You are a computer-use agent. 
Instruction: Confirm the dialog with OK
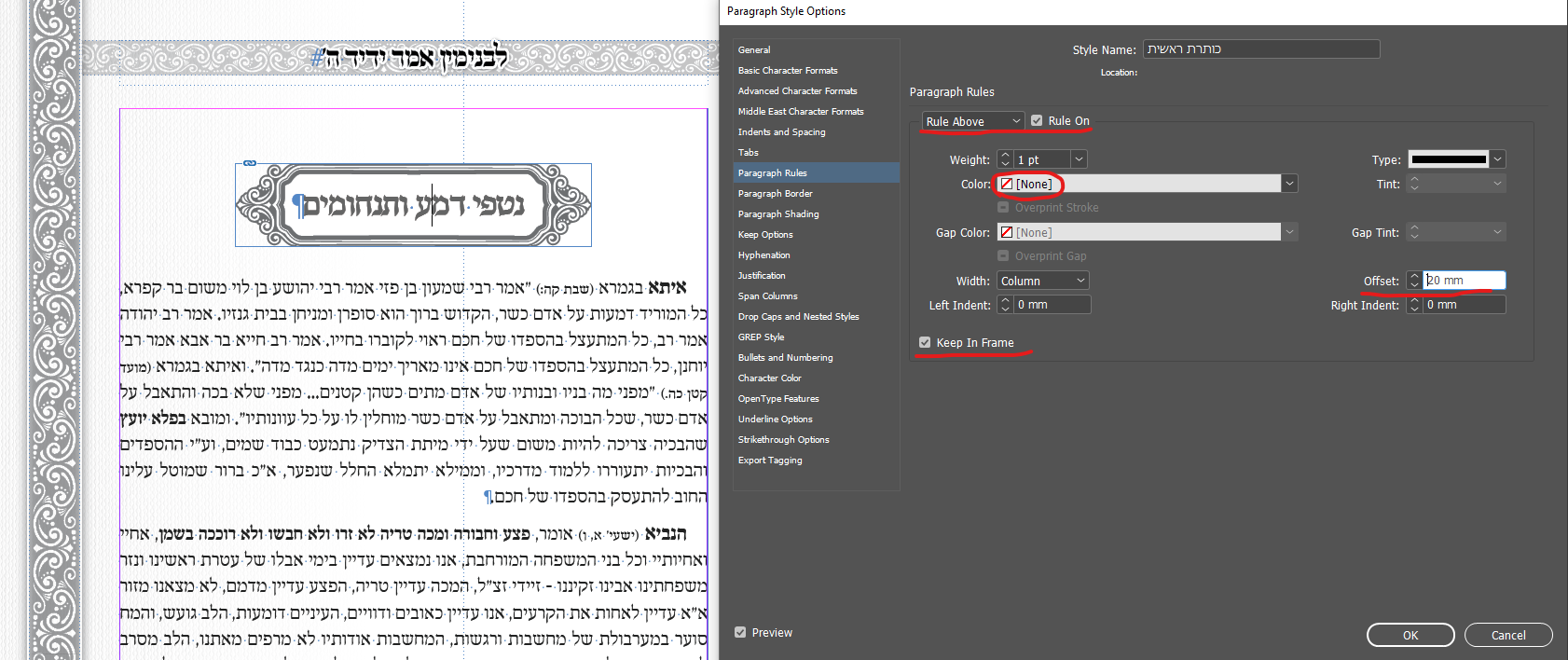point(1410,635)
